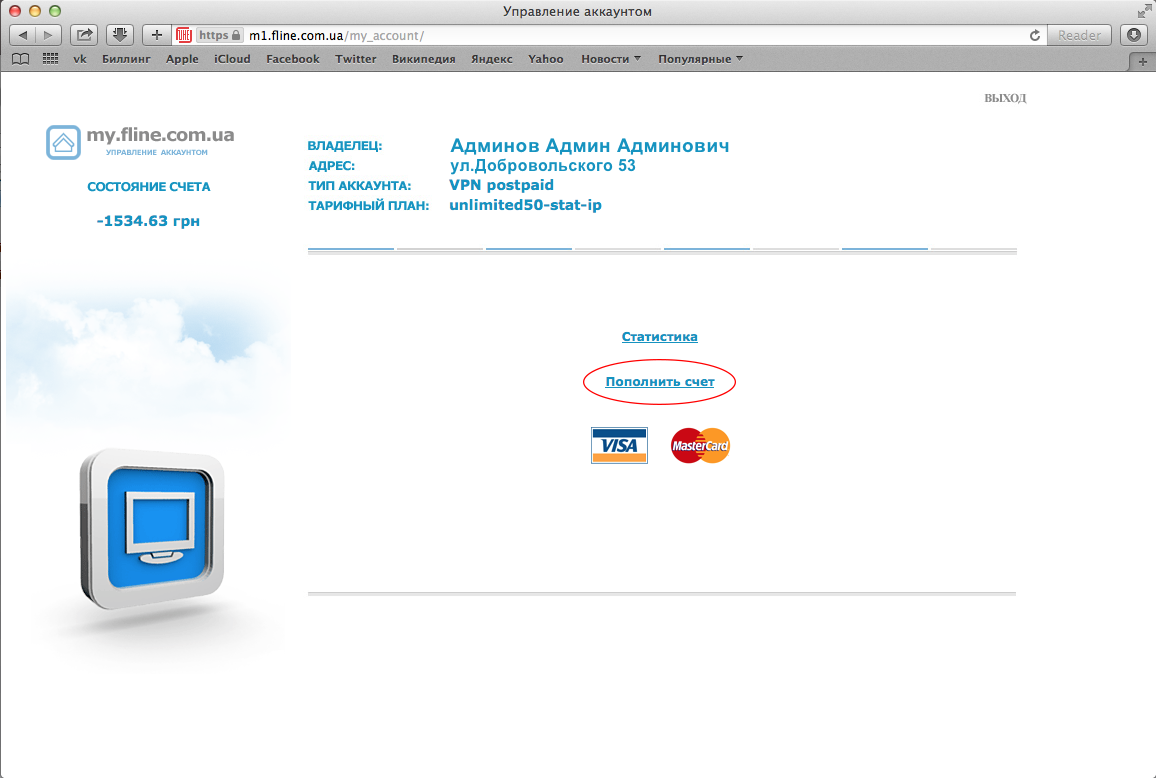Open the Биллинг bookmark
The height and width of the screenshot is (778, 1156).
click(x=126, y=59)
